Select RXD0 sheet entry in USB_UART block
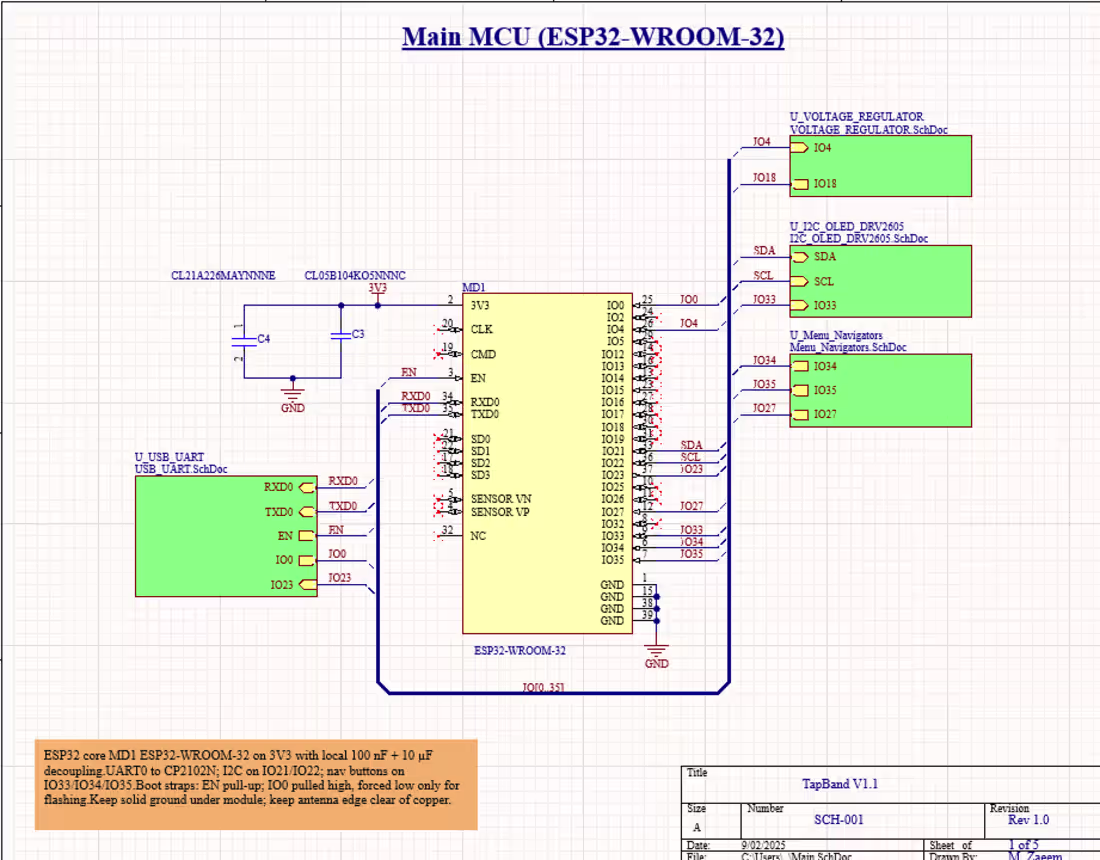 point(289,487)
